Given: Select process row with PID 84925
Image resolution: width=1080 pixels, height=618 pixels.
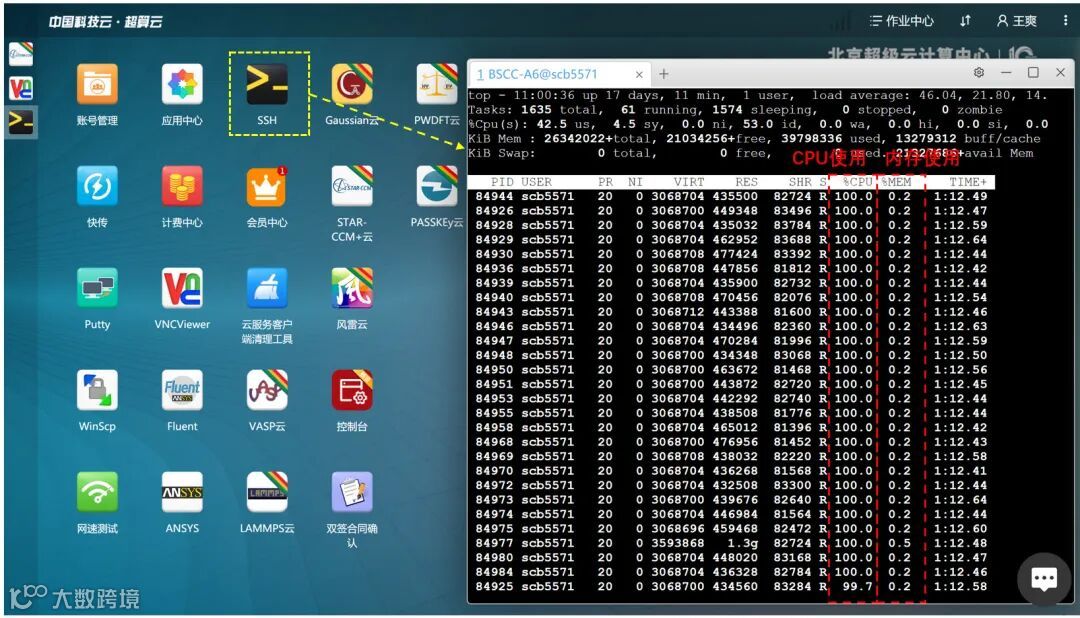Looking at the screenshot, I should 731,586.
